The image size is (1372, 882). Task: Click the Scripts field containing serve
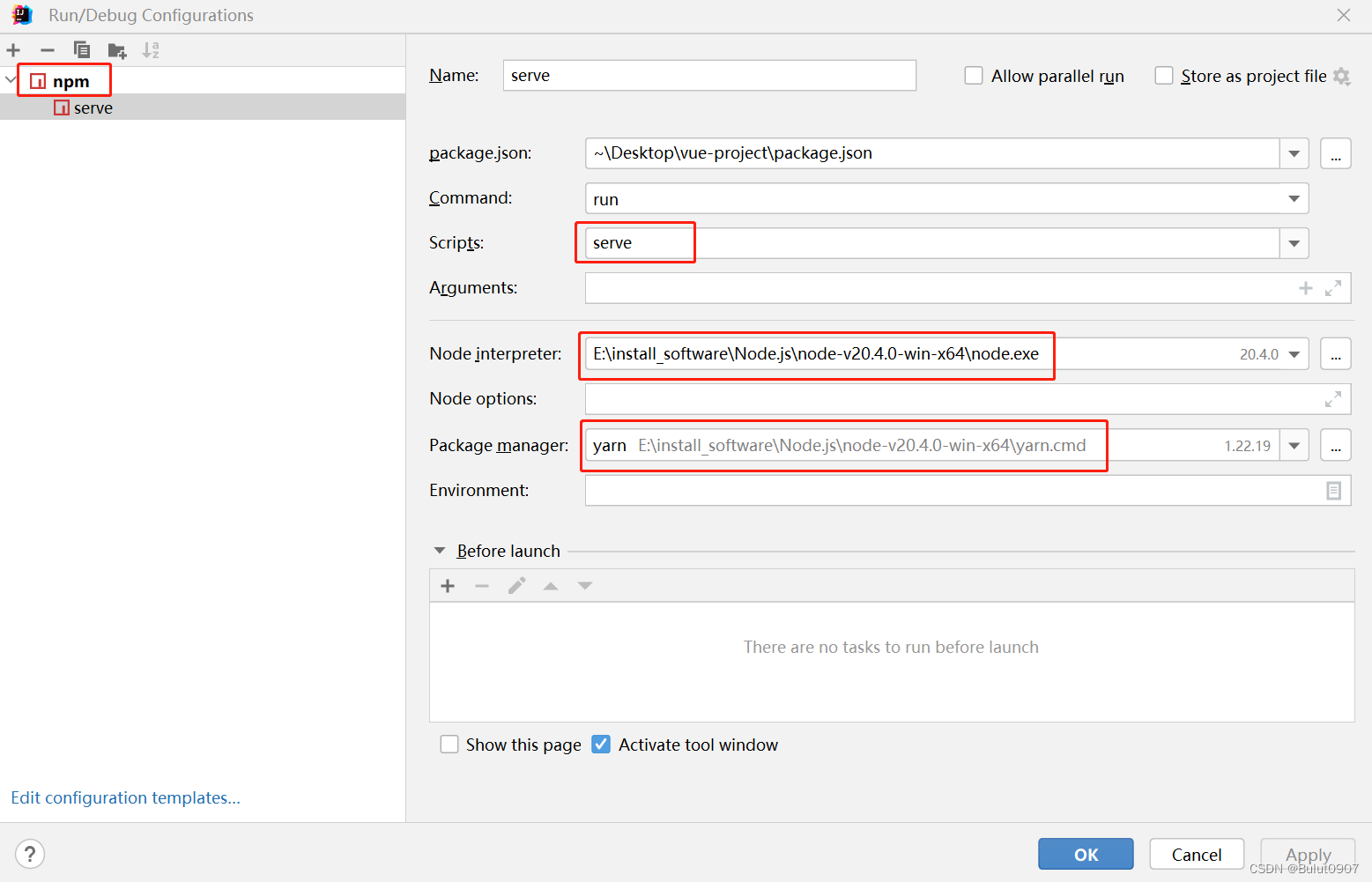point(932,243)
